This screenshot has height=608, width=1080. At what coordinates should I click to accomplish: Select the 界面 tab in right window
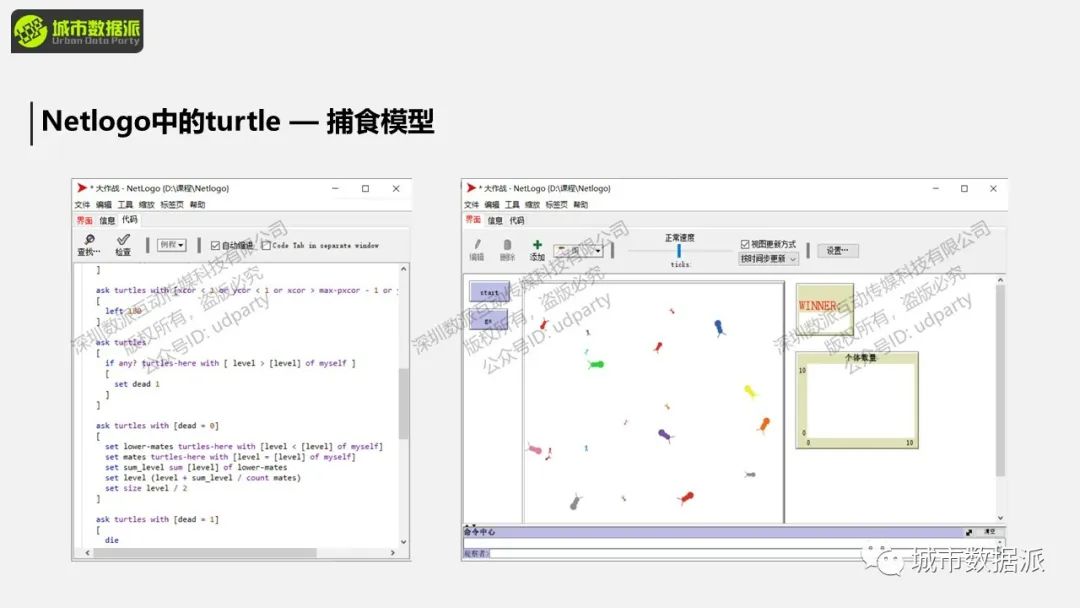click(x=473, y=220)
